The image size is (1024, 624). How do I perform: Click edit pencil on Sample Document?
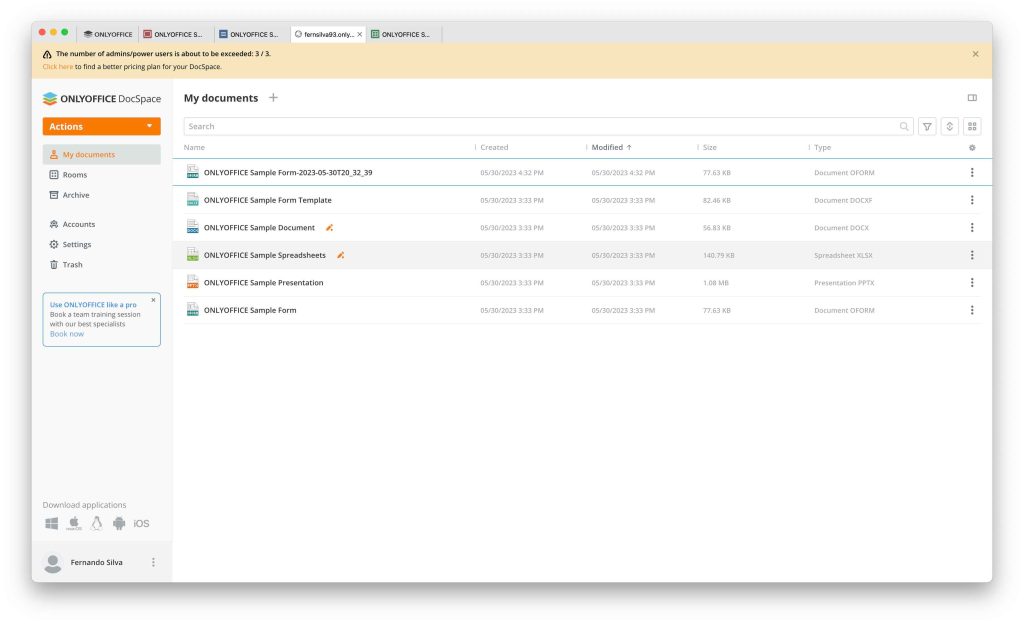tap(330, 228)
